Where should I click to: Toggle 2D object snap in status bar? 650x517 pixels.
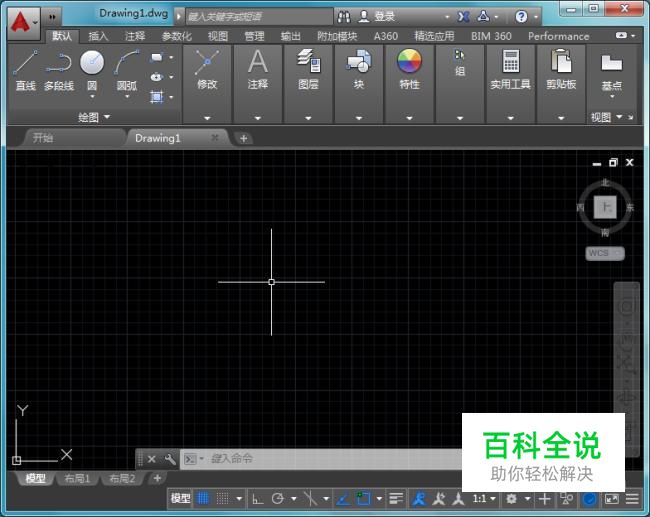pos(363,499)
